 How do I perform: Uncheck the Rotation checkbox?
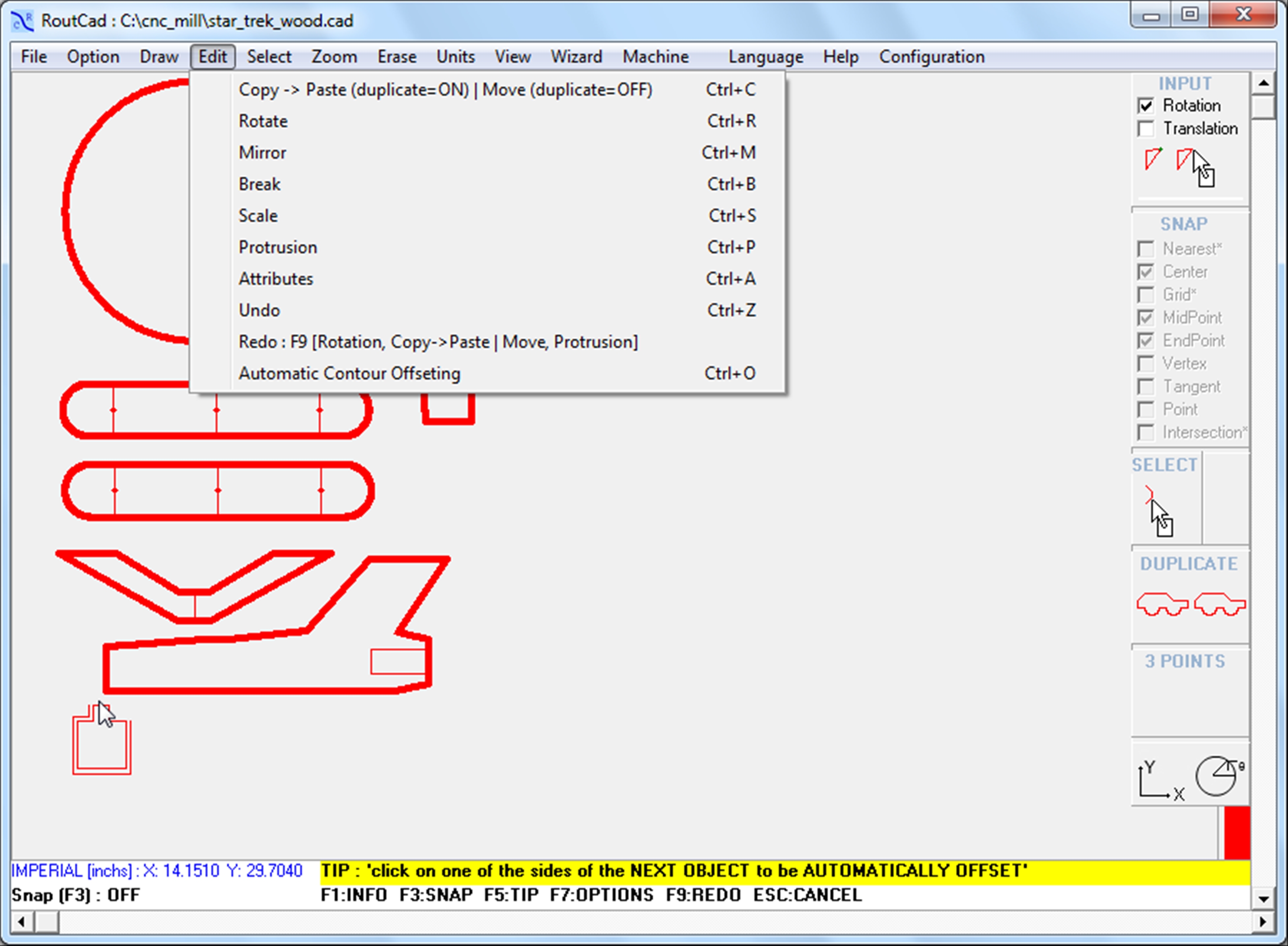1146,106
